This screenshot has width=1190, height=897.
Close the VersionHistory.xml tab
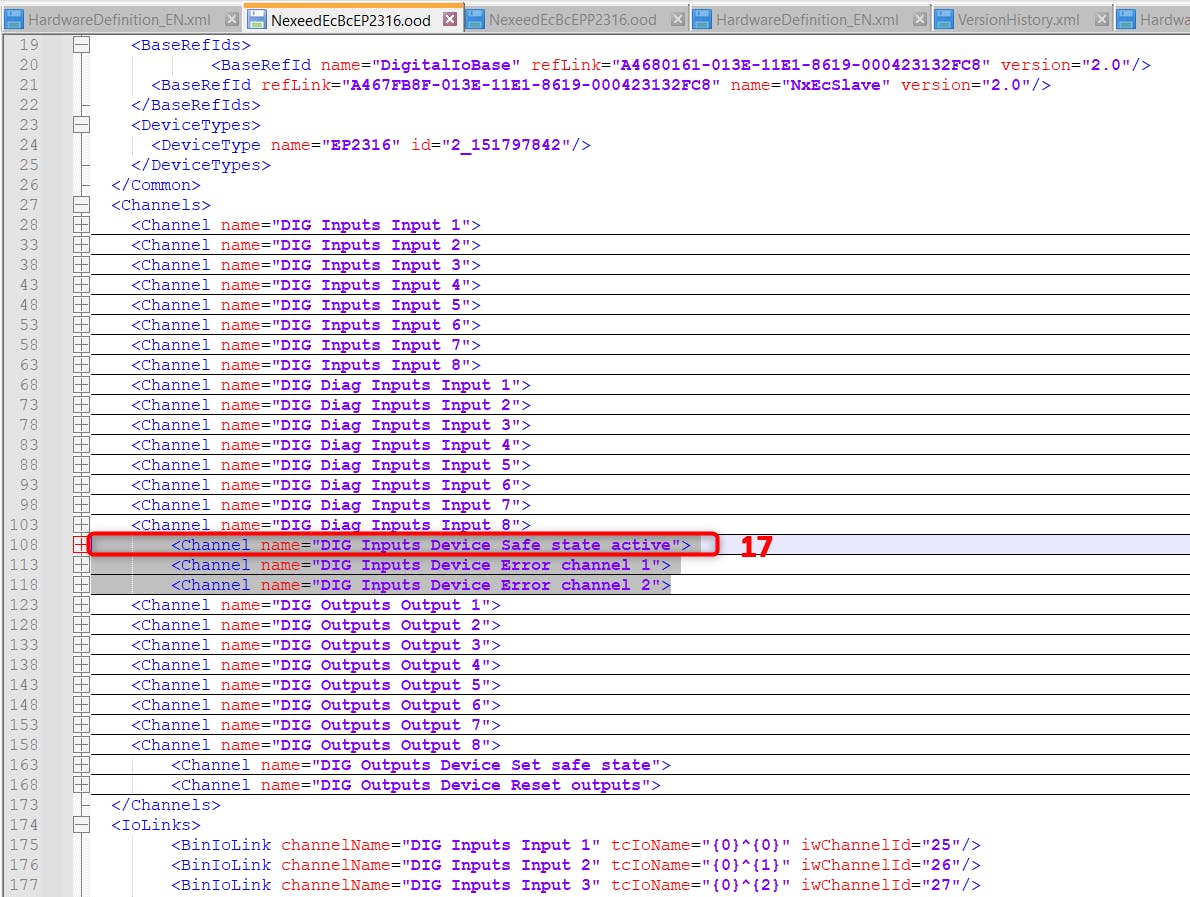pos(1100,19)
